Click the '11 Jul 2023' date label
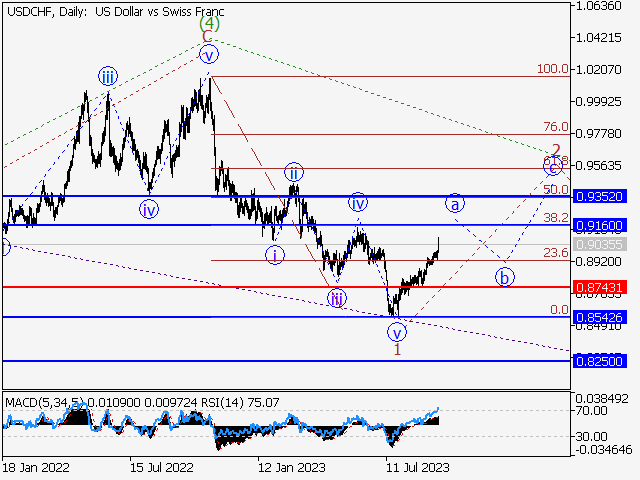Image resolution: width=640 pixels, height=480 pixels. (x=418, y=467)
